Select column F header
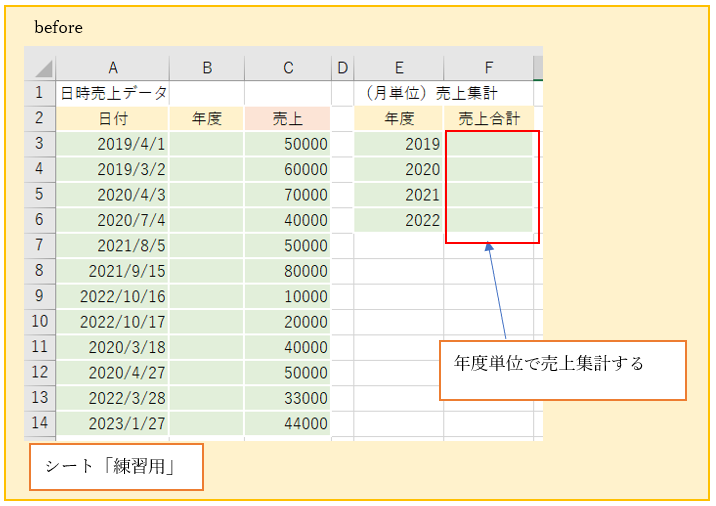Image resolution: width=716 pixels, height=506 pixels. coord(489,68)
